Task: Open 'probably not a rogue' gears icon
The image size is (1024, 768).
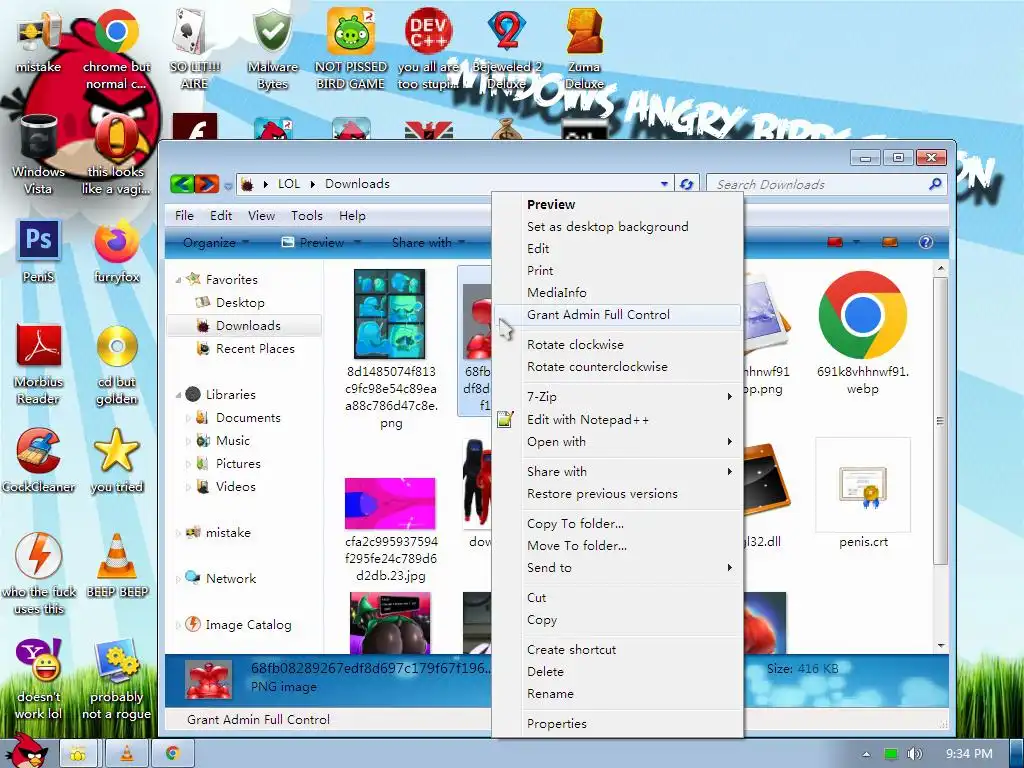Action: (116, 678)
